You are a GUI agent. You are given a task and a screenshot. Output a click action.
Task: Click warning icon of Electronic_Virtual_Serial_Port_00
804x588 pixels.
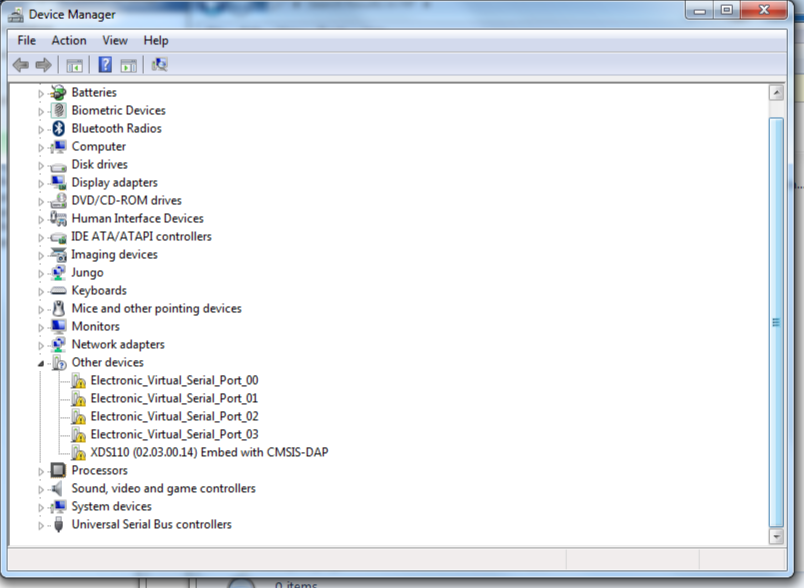(x=78, y=381)
